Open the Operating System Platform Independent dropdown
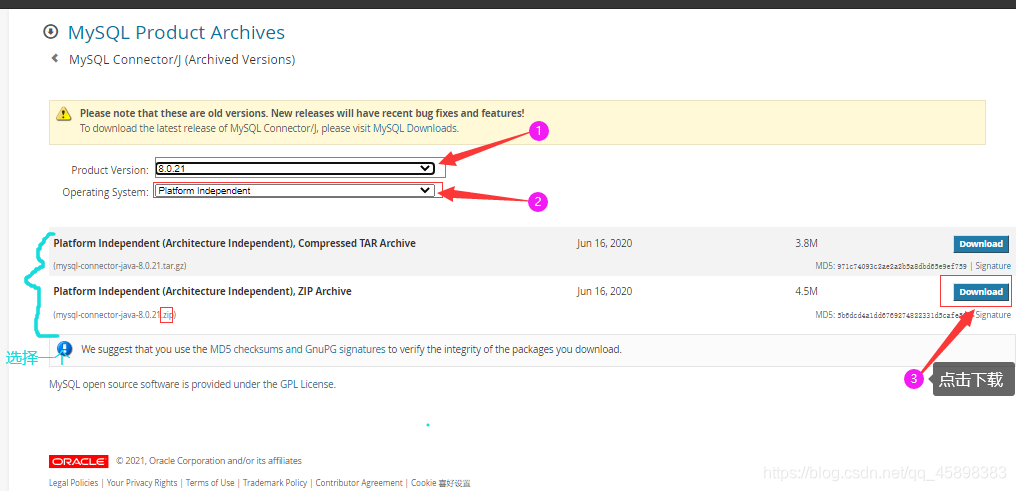This screenshot has height=491, width=1016. (295, 190)
